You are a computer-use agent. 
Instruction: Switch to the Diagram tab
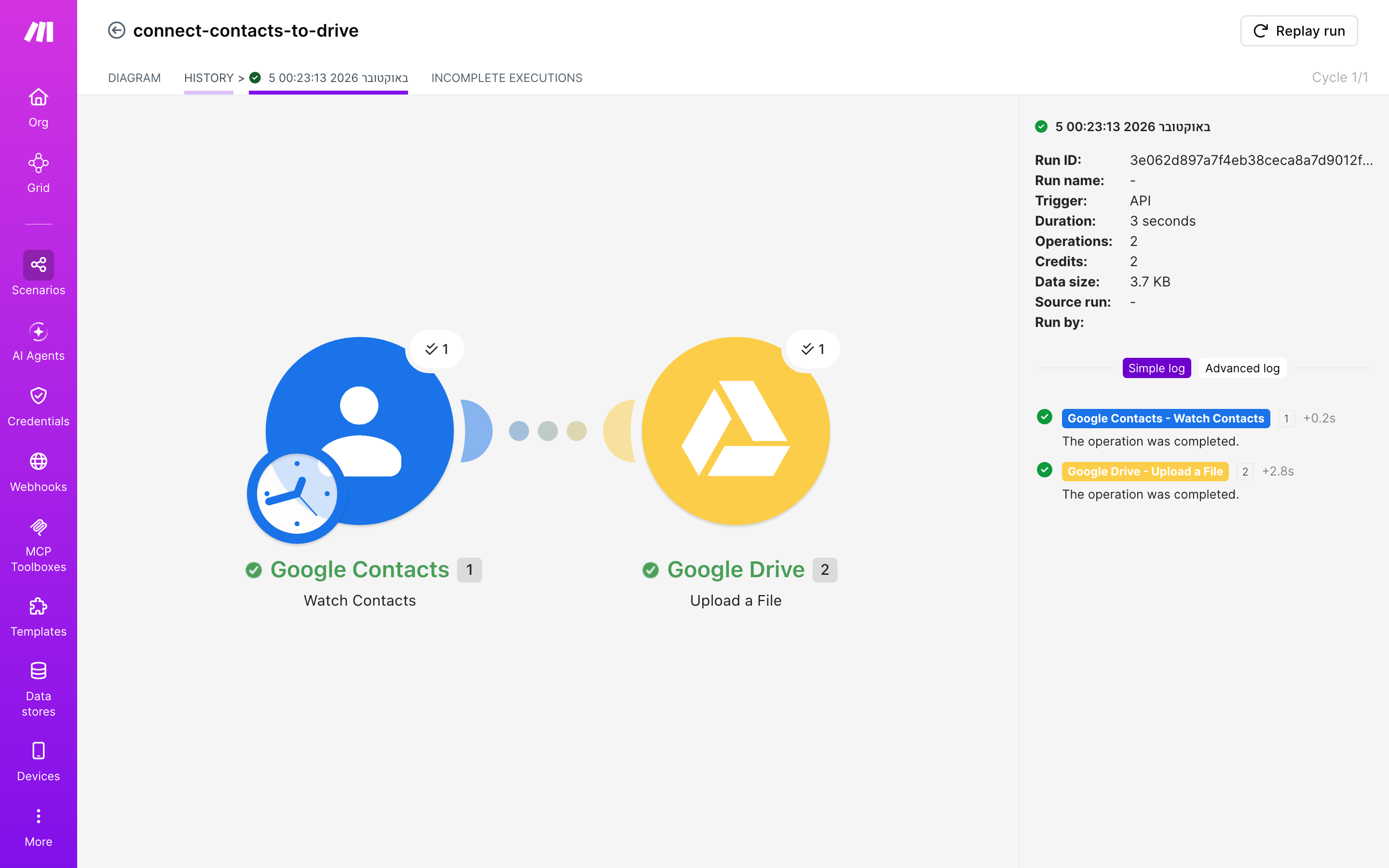tap(134, 78)
